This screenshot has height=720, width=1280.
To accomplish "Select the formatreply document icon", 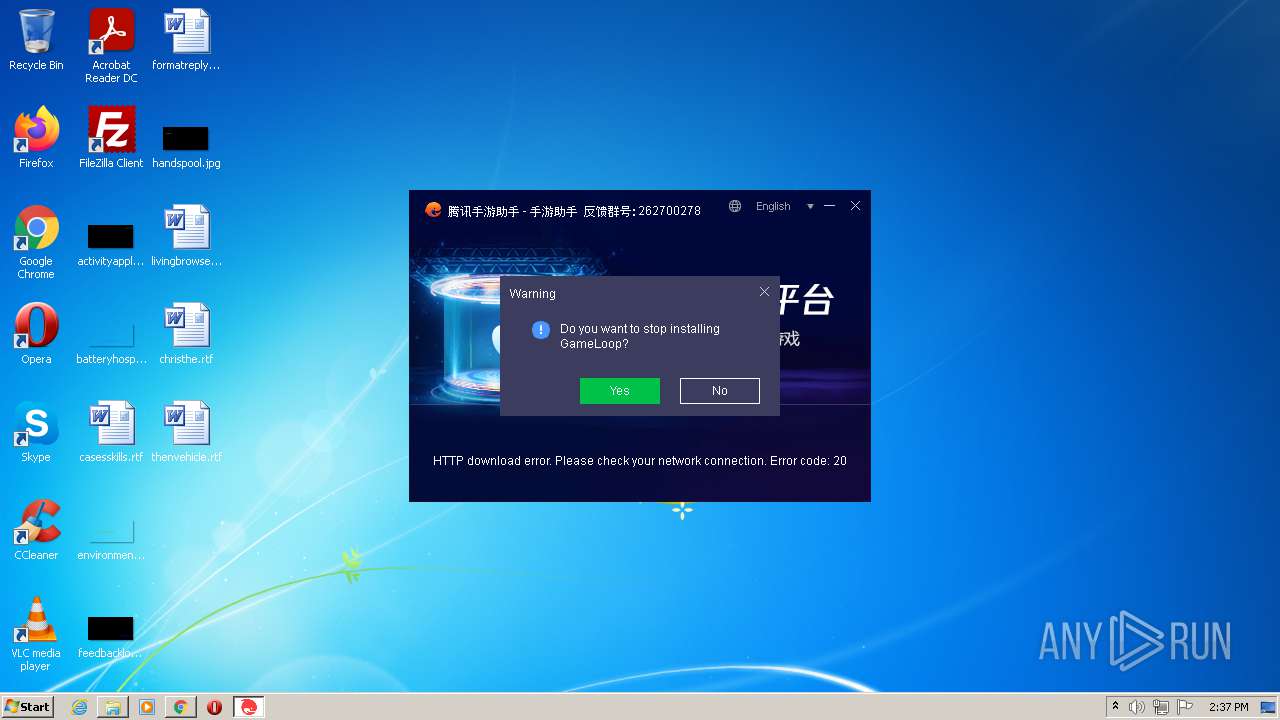I will click(186, 40).
